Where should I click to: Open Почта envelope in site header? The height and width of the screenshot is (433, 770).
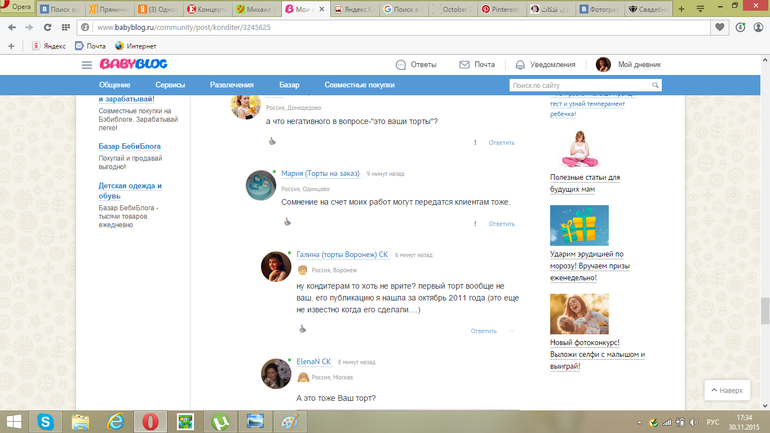(x=476, y=64)
